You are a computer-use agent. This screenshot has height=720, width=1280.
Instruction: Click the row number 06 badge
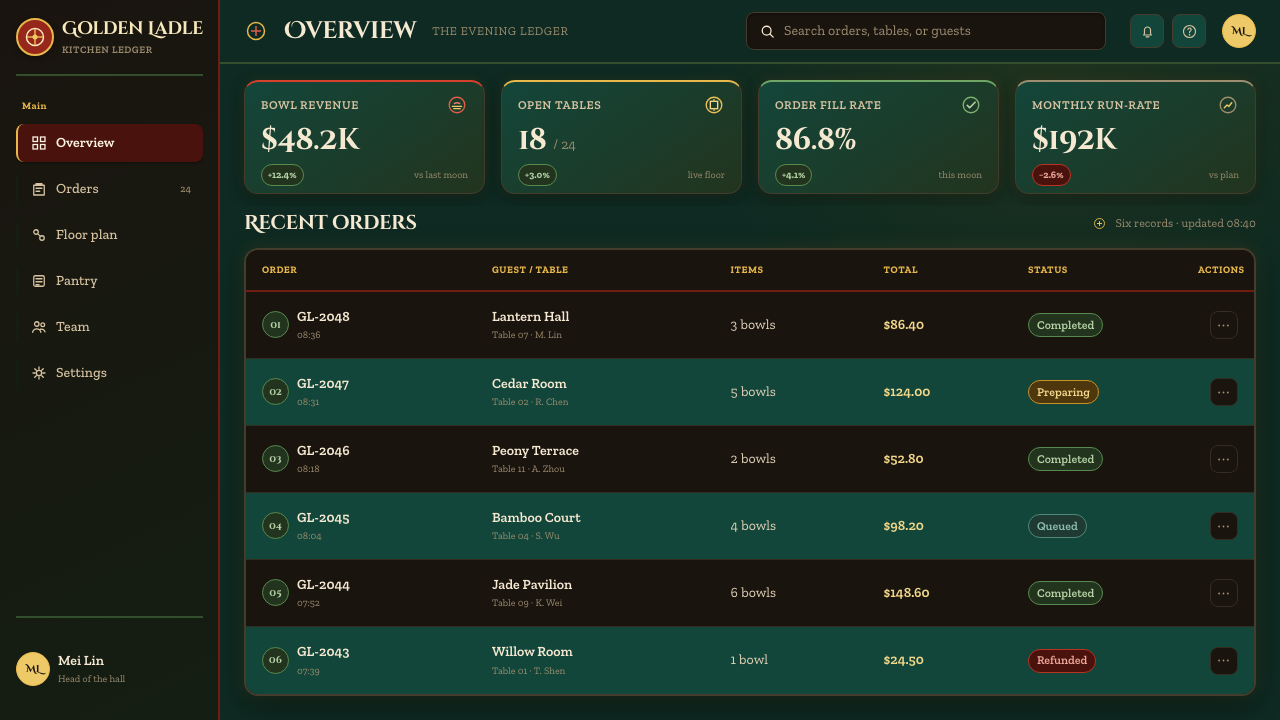275,660
